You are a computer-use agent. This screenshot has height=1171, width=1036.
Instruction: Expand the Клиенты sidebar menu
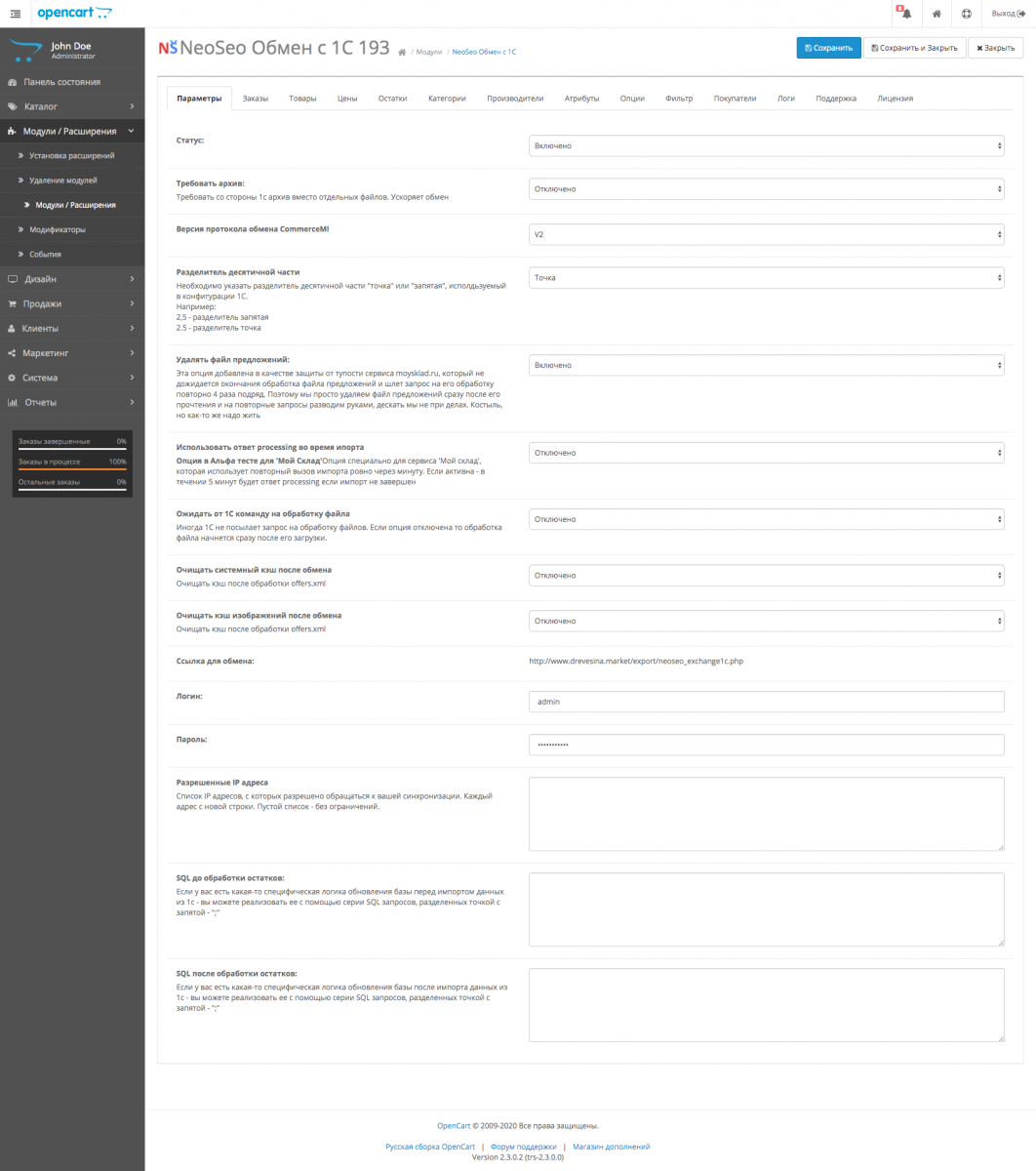tap(72, 328)
